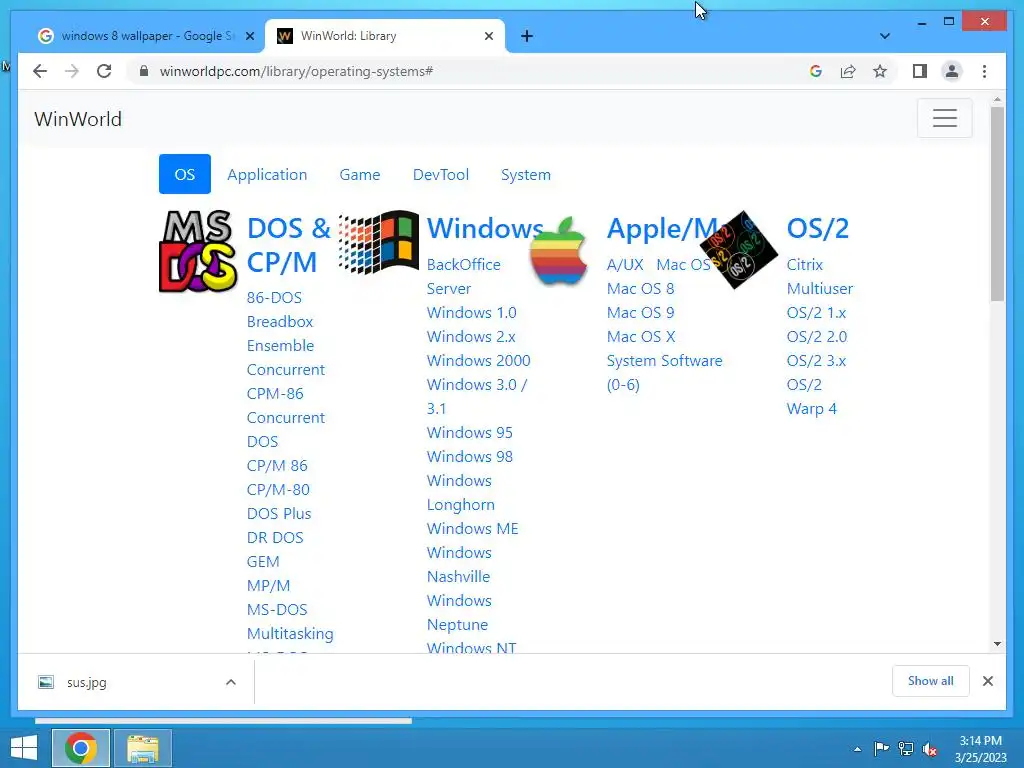Open the Mac OS X link
Screen dimensions: 1024x768
tap(641, 337)
